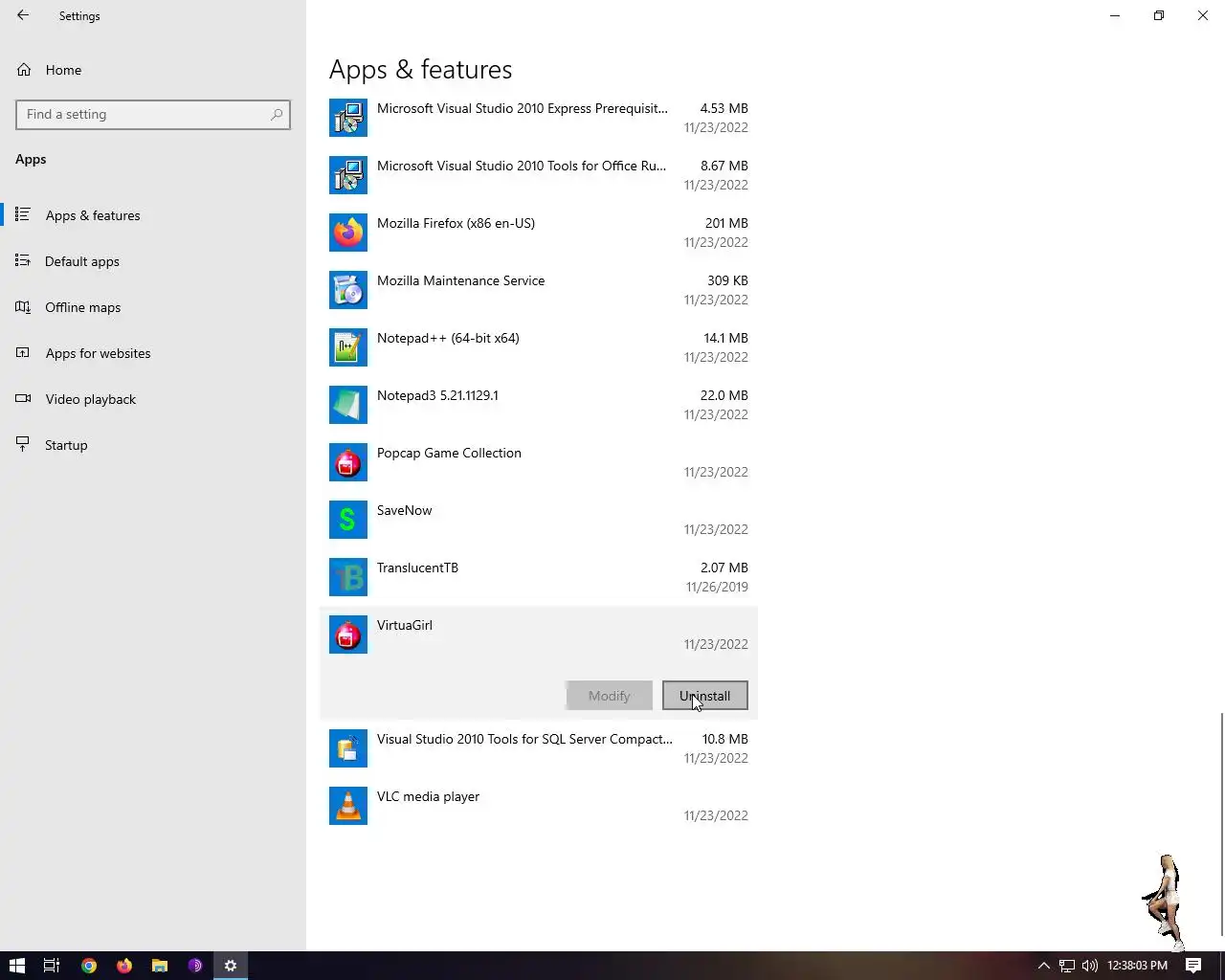This screenshot has width=1225, height=980.
Task: Open the notification center icon
Action: pos(1193,966)
